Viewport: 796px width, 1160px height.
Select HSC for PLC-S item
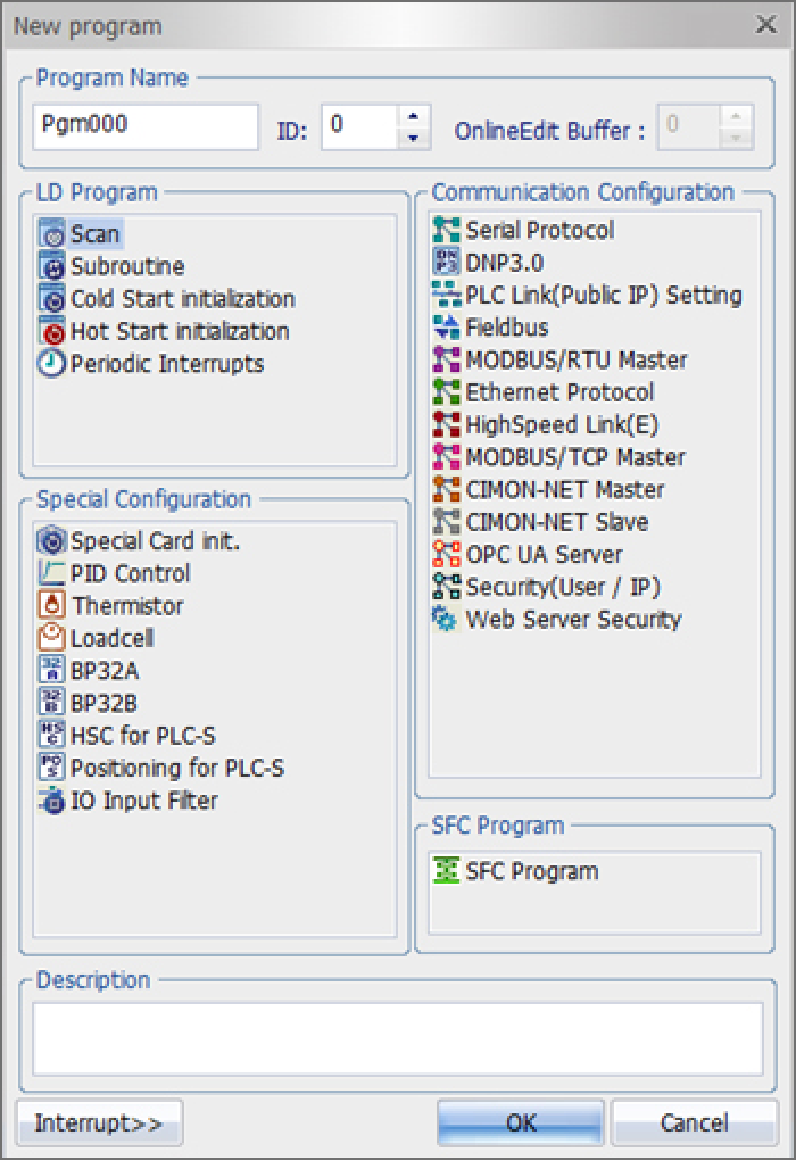click(x=142, y=736)
